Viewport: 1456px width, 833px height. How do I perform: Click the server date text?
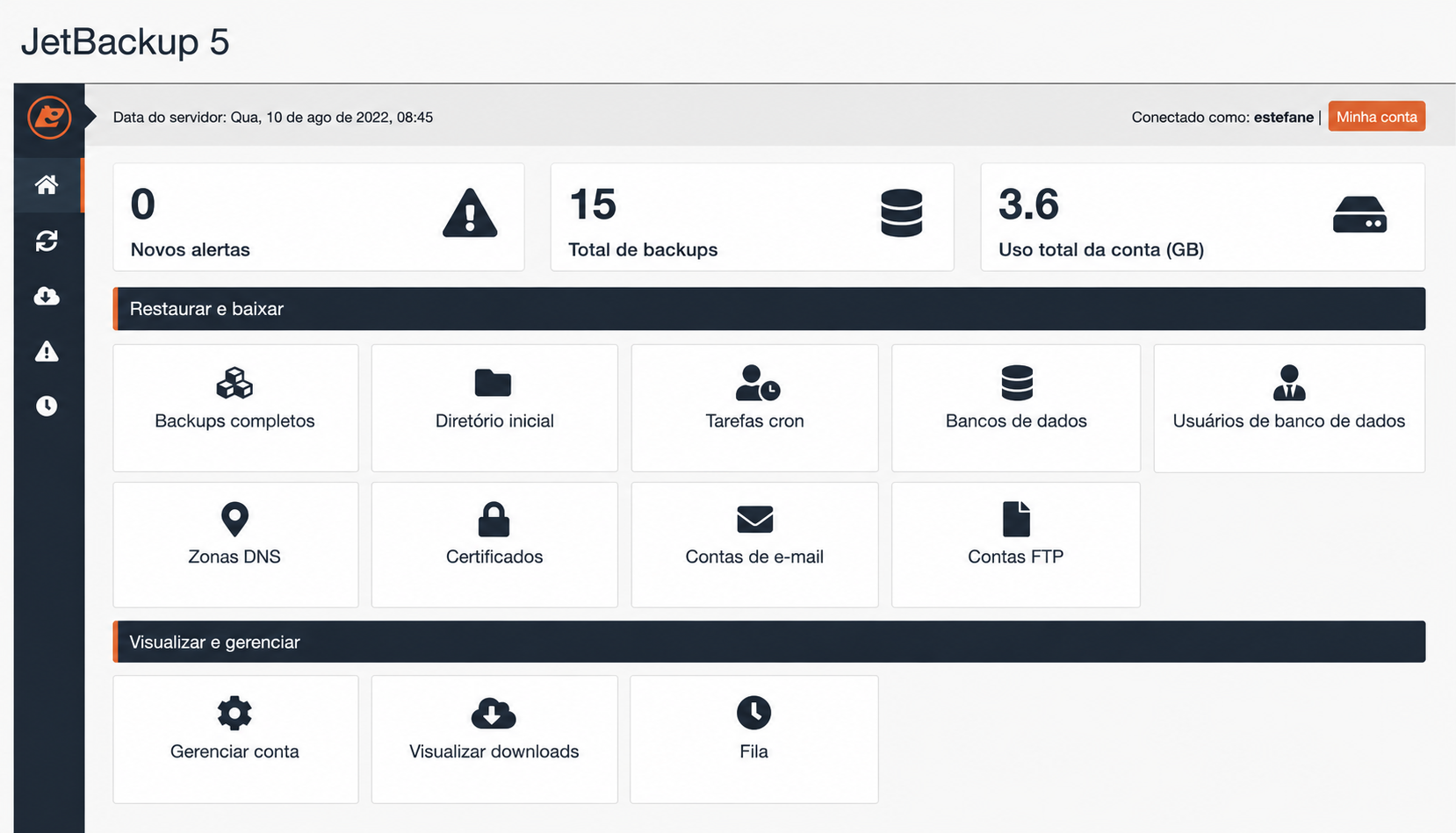[273, 117]
